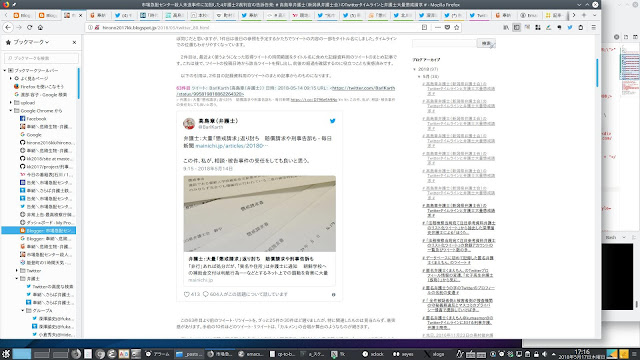
Task: Open the Firefox hamburger menu
Action: coord(593,27)
